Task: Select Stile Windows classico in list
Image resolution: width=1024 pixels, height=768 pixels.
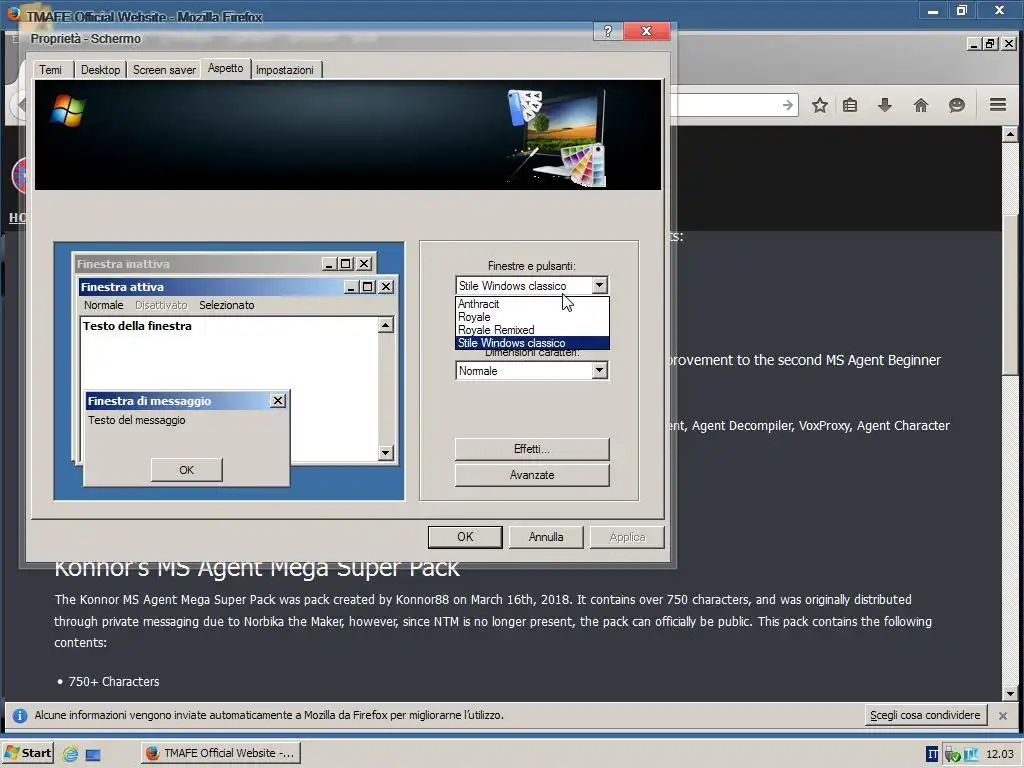Action: coord(532,343)
